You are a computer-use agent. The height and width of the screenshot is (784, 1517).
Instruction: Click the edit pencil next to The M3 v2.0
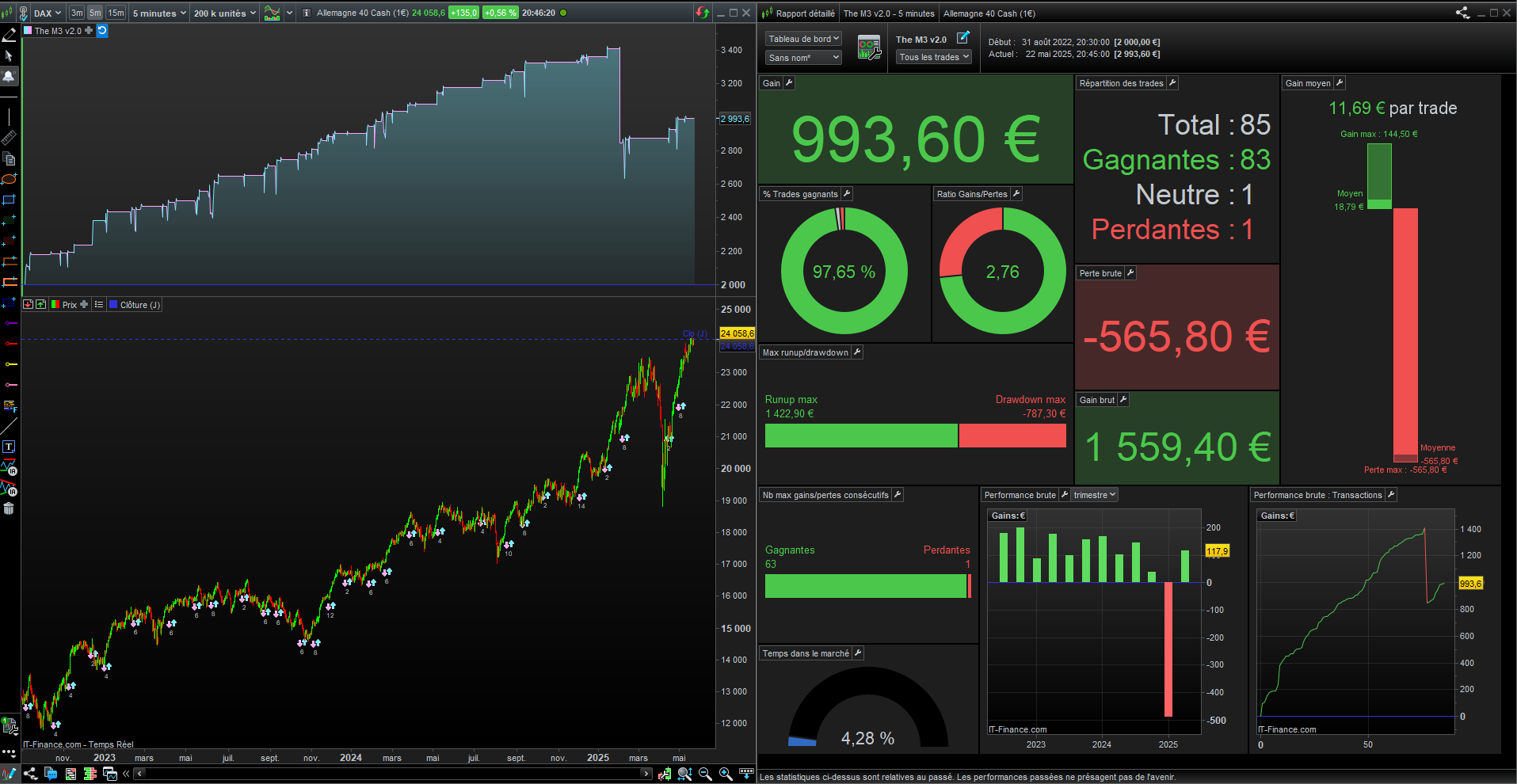pos(962,37)
